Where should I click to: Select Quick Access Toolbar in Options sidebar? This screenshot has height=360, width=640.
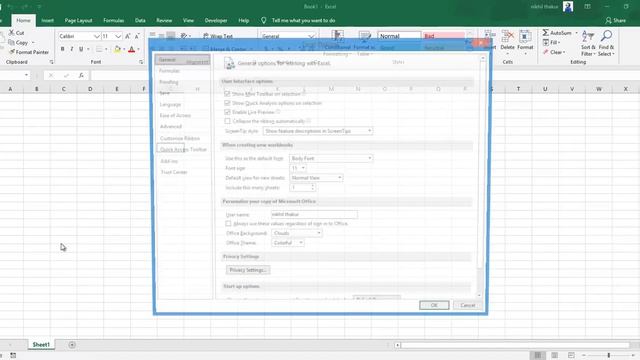[183, 149]
